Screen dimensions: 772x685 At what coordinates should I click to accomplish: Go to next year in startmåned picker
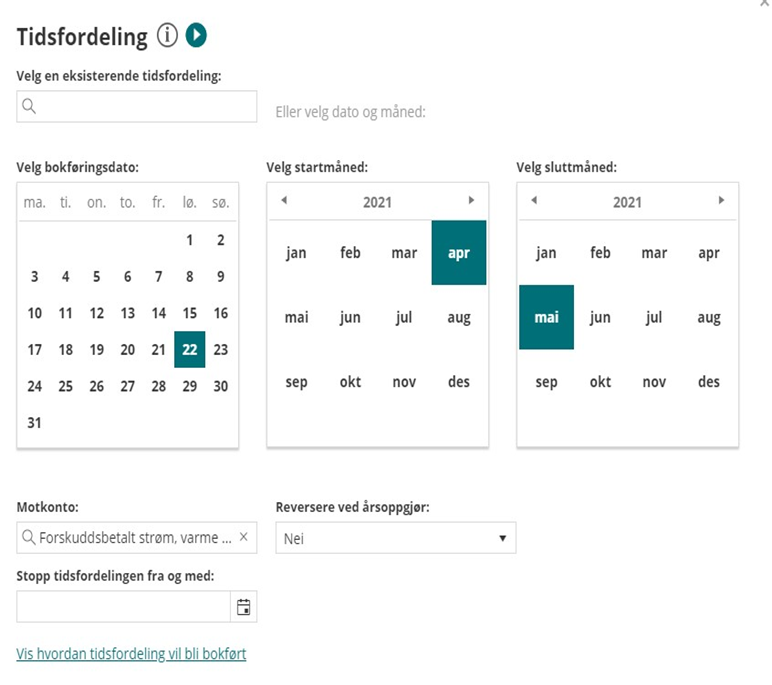tap(471, 200)
